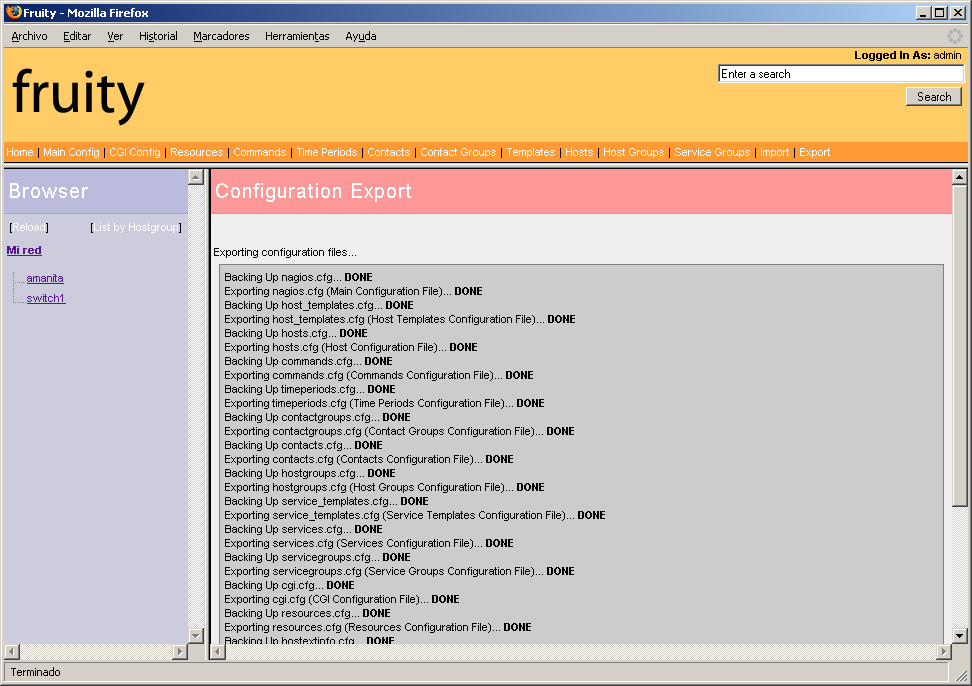Select the amanita host in the tree
The height and width of the screenshot is (686, 972).
(45, 278)
